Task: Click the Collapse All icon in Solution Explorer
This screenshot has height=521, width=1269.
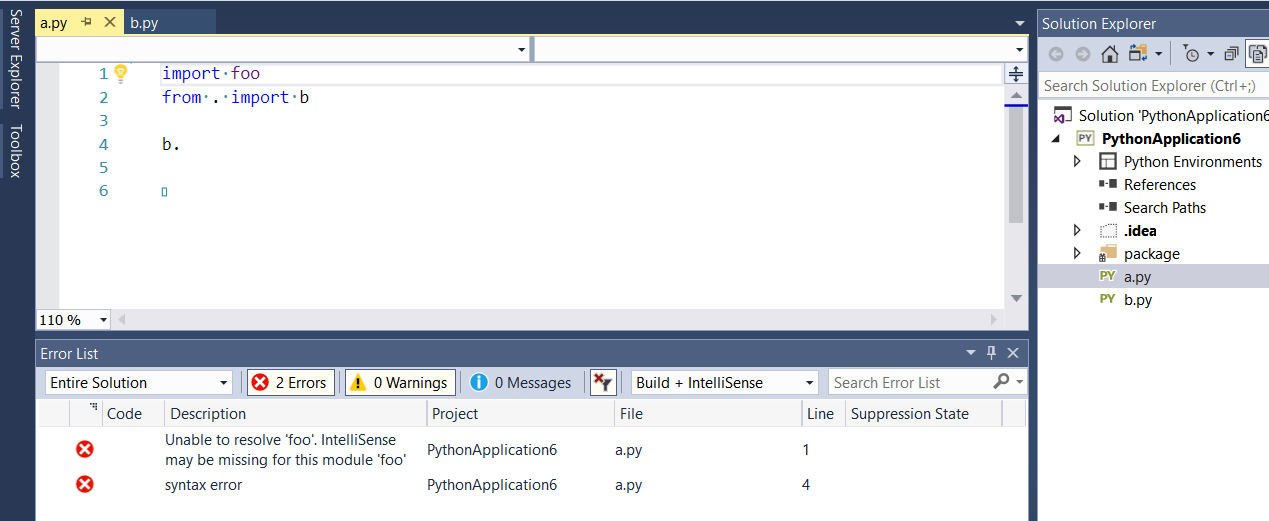Action: (x=1231, y=54)
